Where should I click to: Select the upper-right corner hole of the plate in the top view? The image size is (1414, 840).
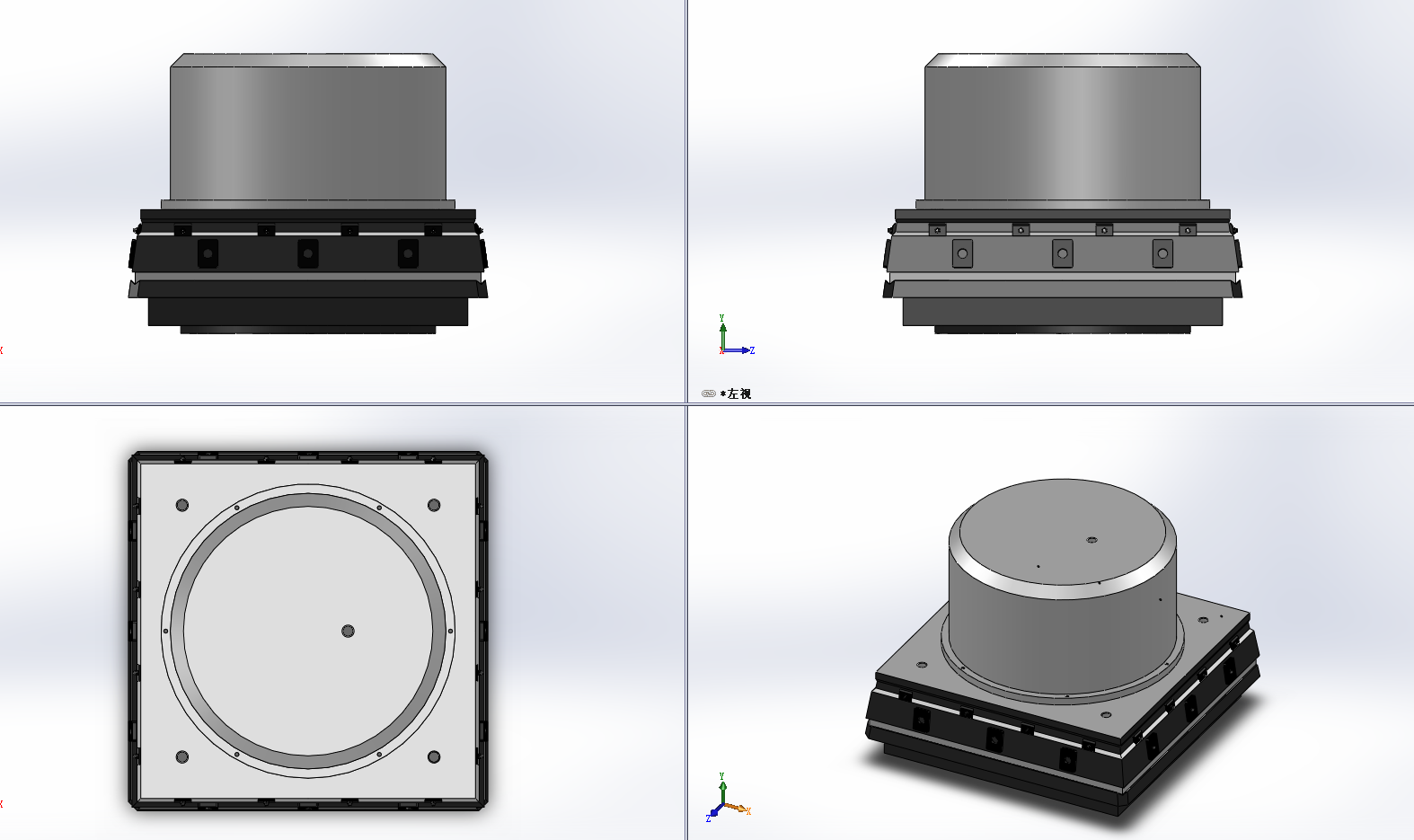[x=434, y=505]
